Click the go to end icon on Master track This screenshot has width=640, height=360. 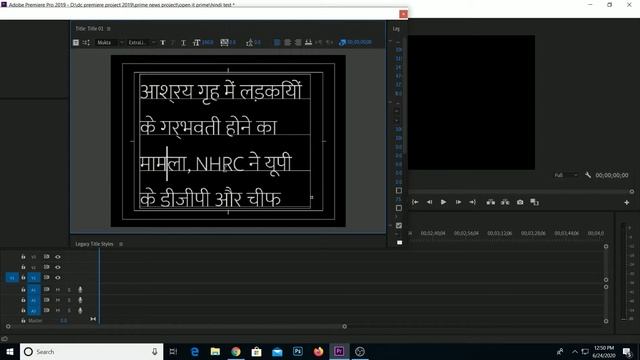[93, 319]
